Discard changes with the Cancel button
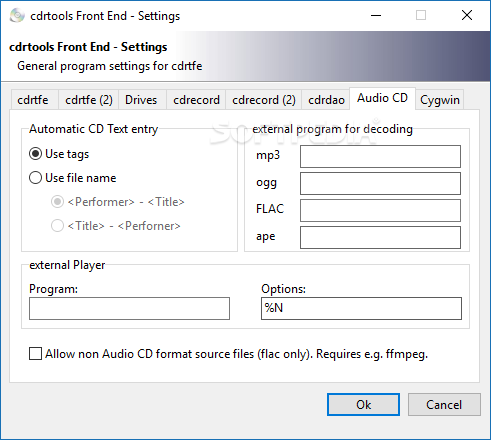The height and width of the screenshot is (440, 491). (444, 404)
